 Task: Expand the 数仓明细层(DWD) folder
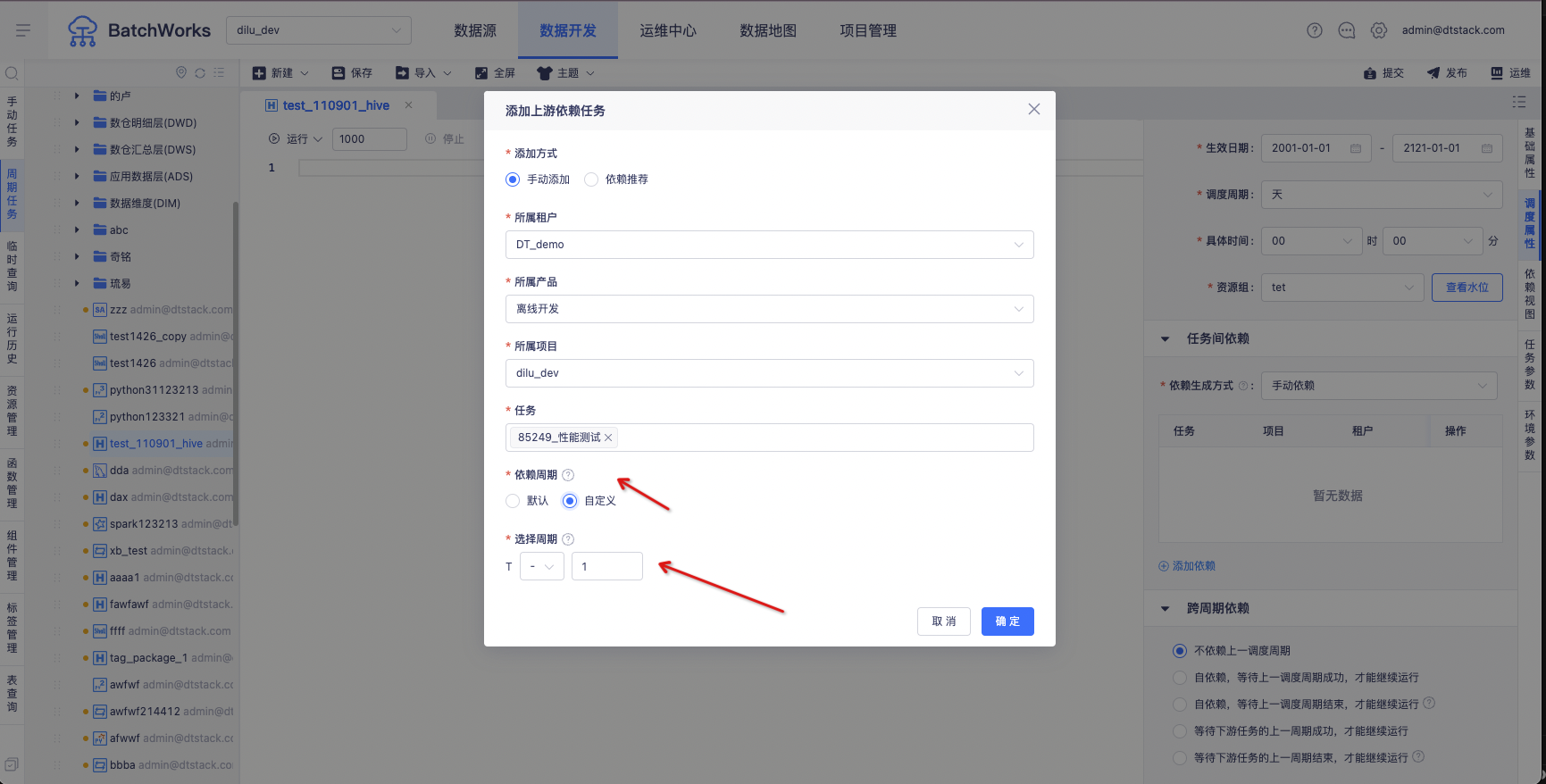point(77,122)
